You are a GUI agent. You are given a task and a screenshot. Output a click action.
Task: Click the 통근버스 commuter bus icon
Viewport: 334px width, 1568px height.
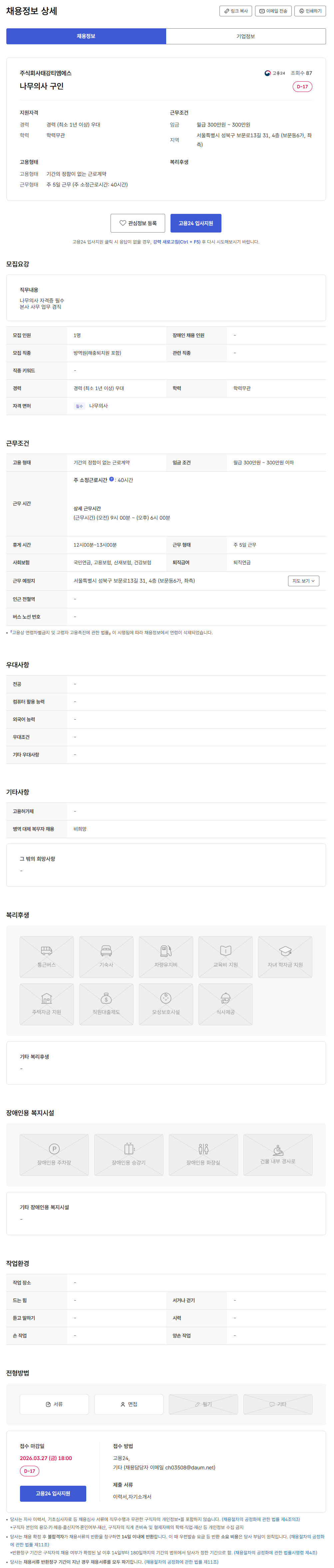click(47, 951)
